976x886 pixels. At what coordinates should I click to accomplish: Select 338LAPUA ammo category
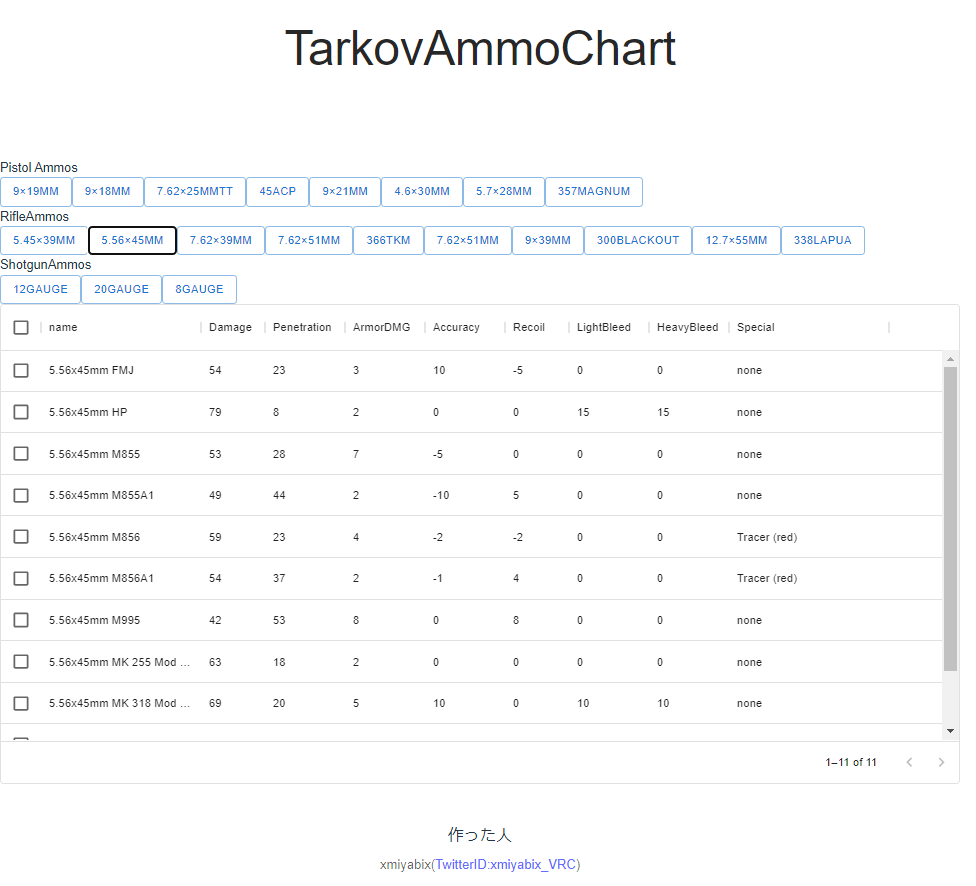823,240
